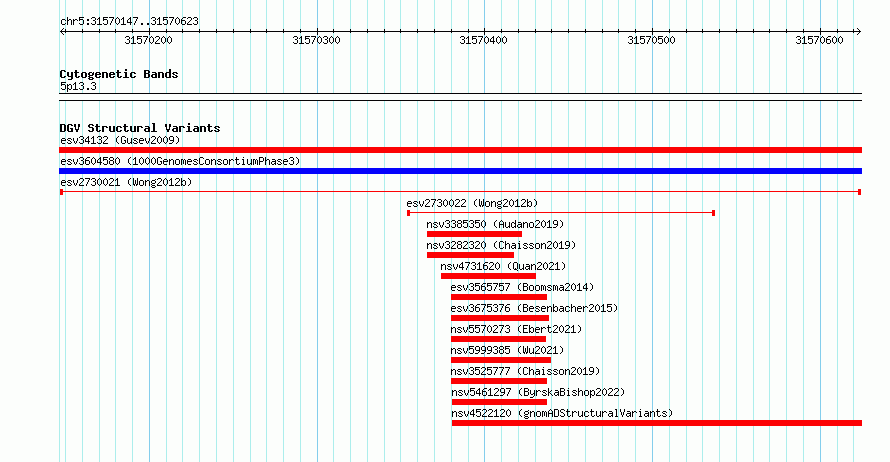Open esv2730022 (Wong2012b) label
This screenshot has width=890, height=462.
[x=472, y=203]
